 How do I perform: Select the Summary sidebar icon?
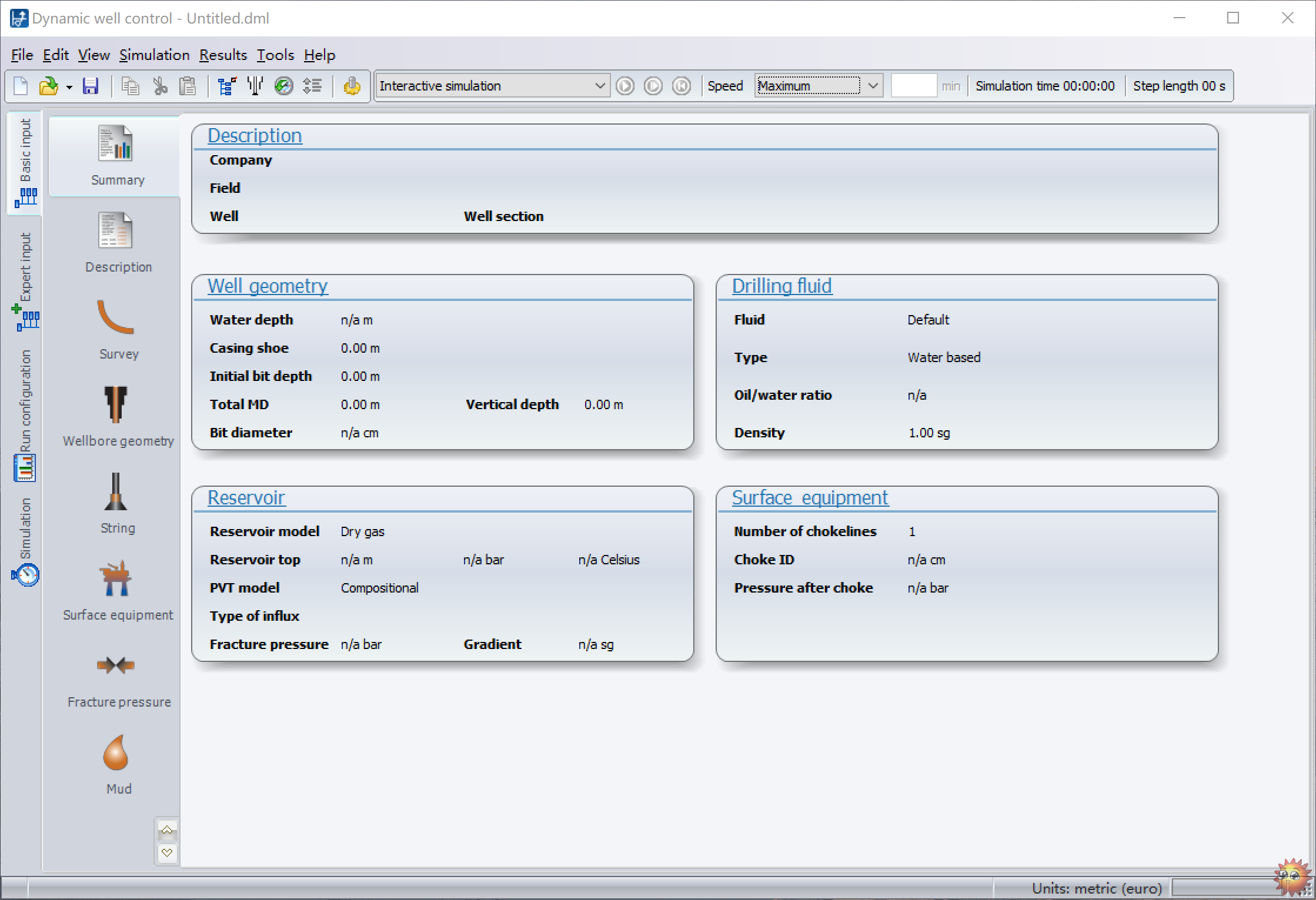coord(116,156)
